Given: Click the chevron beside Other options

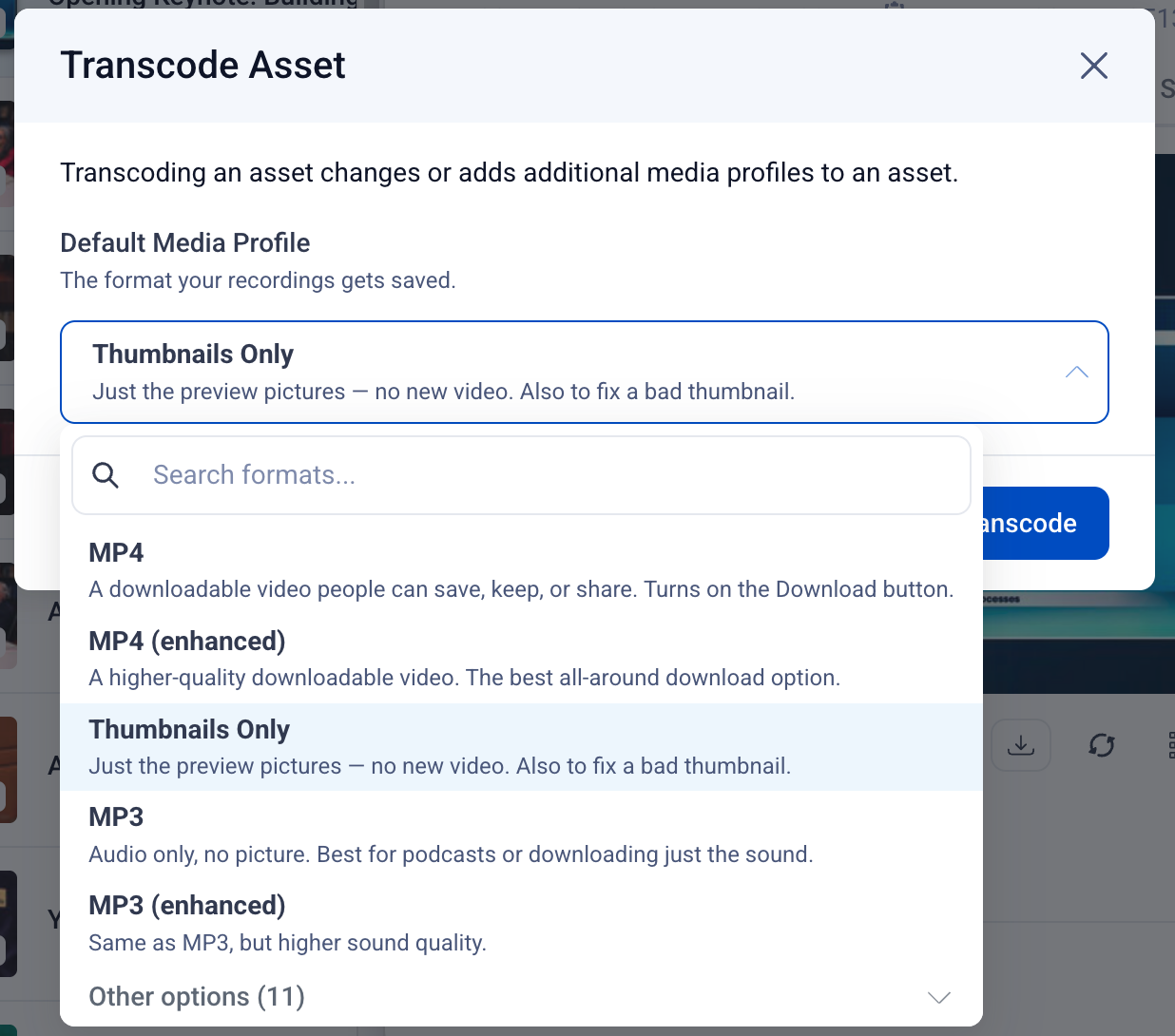Looking at the screenshot, I should [x=938, y=997].
